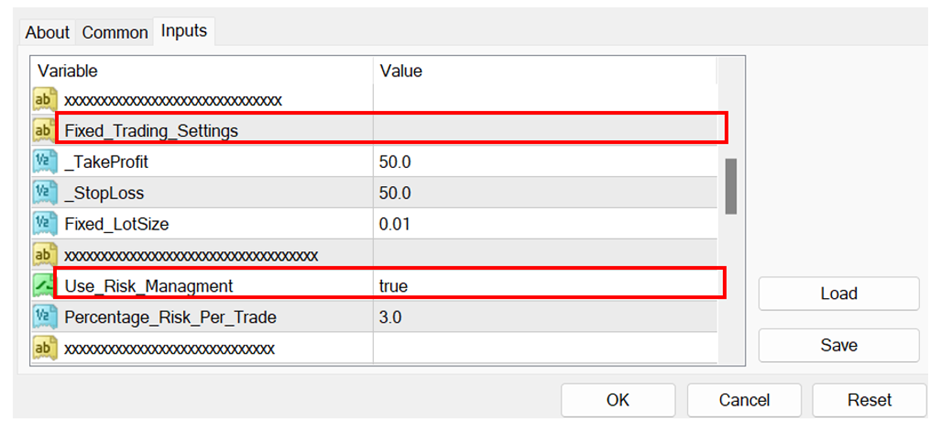
Task: Select the Fixed_LotSize value 0.01 field
Action: click(396, 224)
